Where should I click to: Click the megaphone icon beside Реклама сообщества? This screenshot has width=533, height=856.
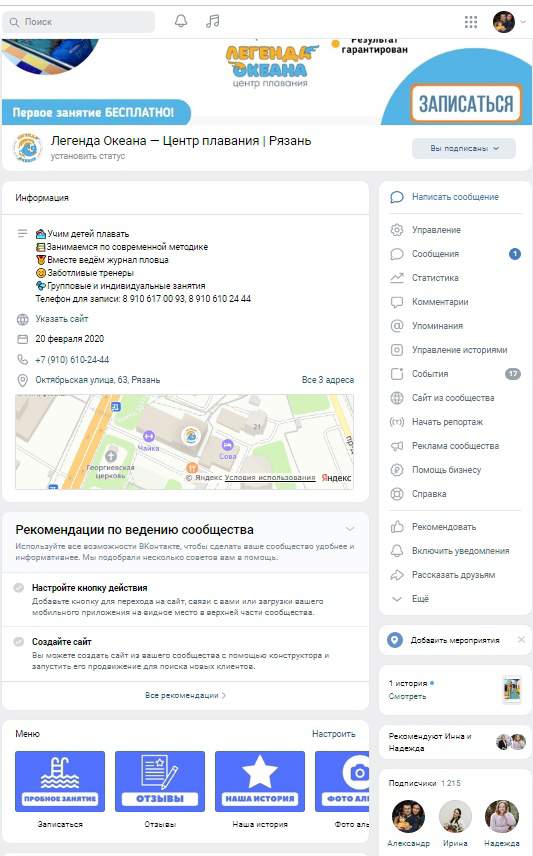(x=397, y=446)
